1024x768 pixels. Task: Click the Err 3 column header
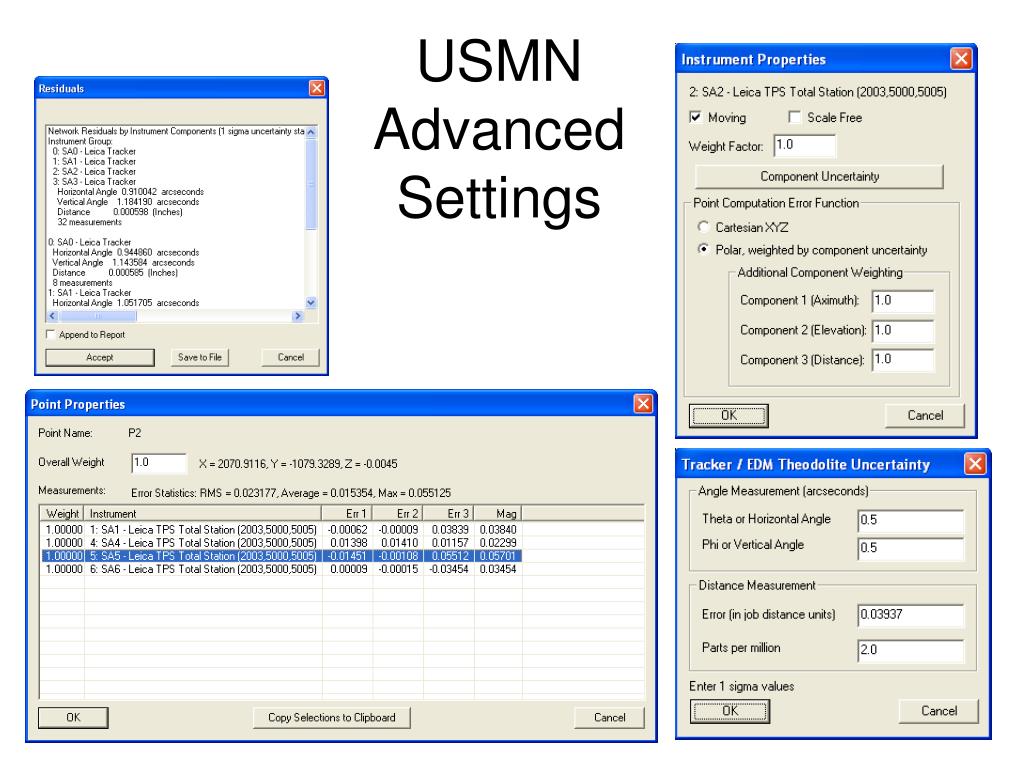click(x=448, y=513)
